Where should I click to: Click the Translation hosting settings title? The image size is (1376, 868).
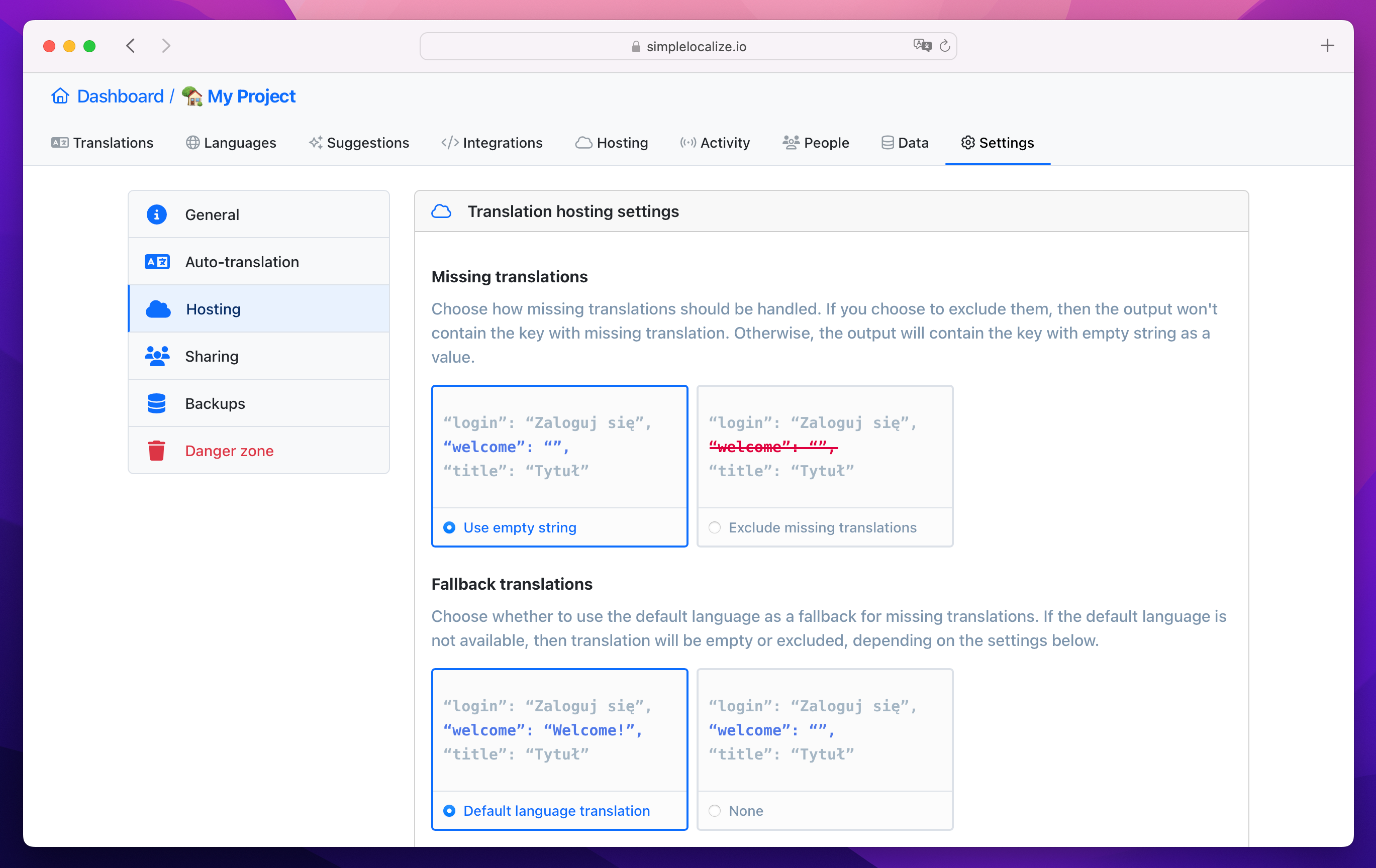(573, 211)
